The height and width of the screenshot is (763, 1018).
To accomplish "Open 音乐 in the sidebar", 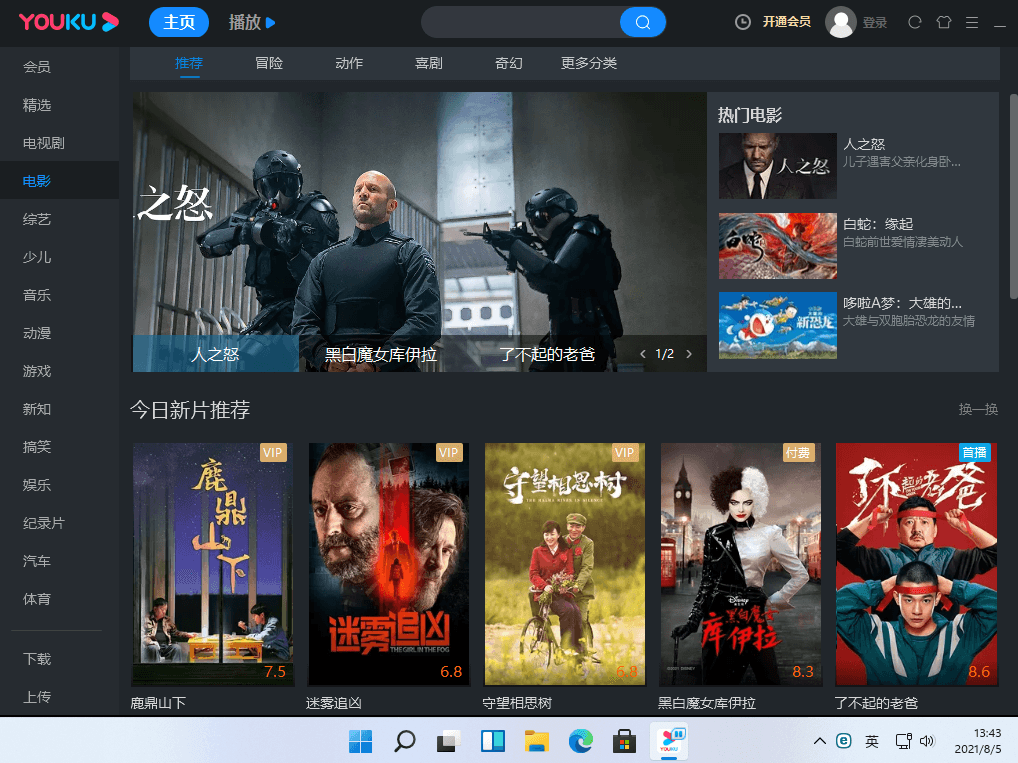I will point(37,295).
